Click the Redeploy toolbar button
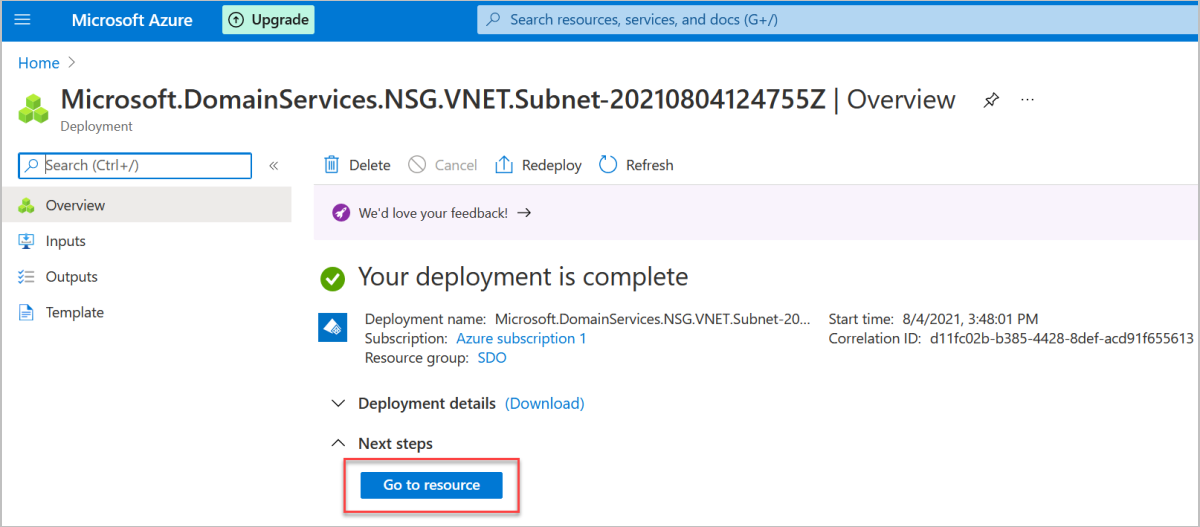Viewport: 1200px width, 527px height. tap(539, 165)
